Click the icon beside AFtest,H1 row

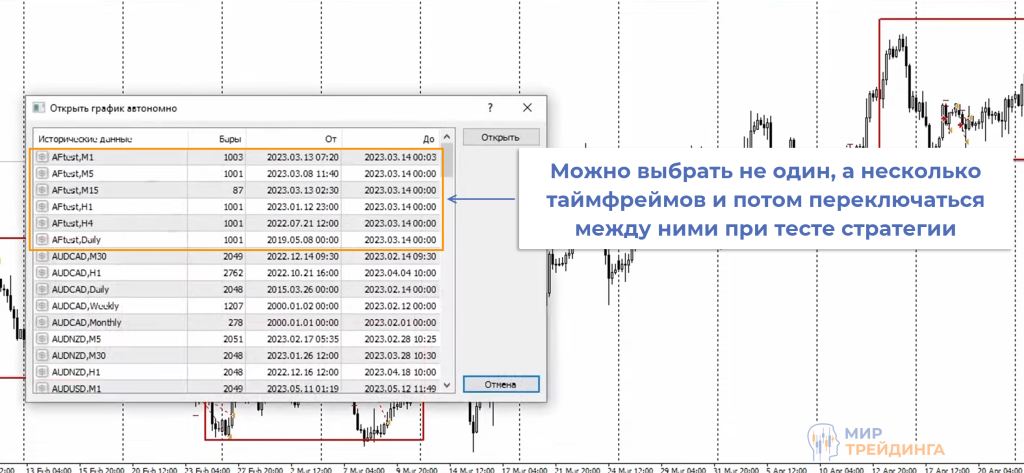42,206
